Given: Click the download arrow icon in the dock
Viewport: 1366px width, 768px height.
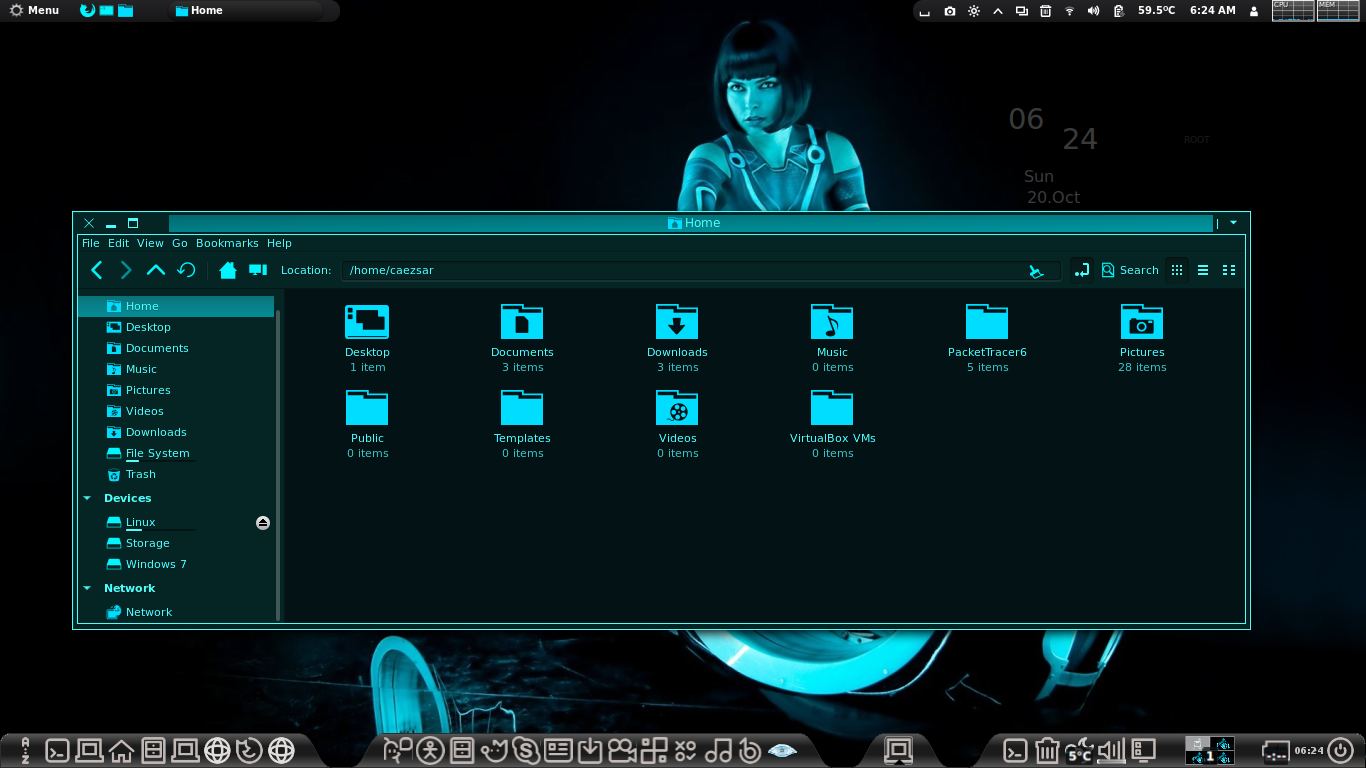Looking at the screenshot, I should [590, 750].
